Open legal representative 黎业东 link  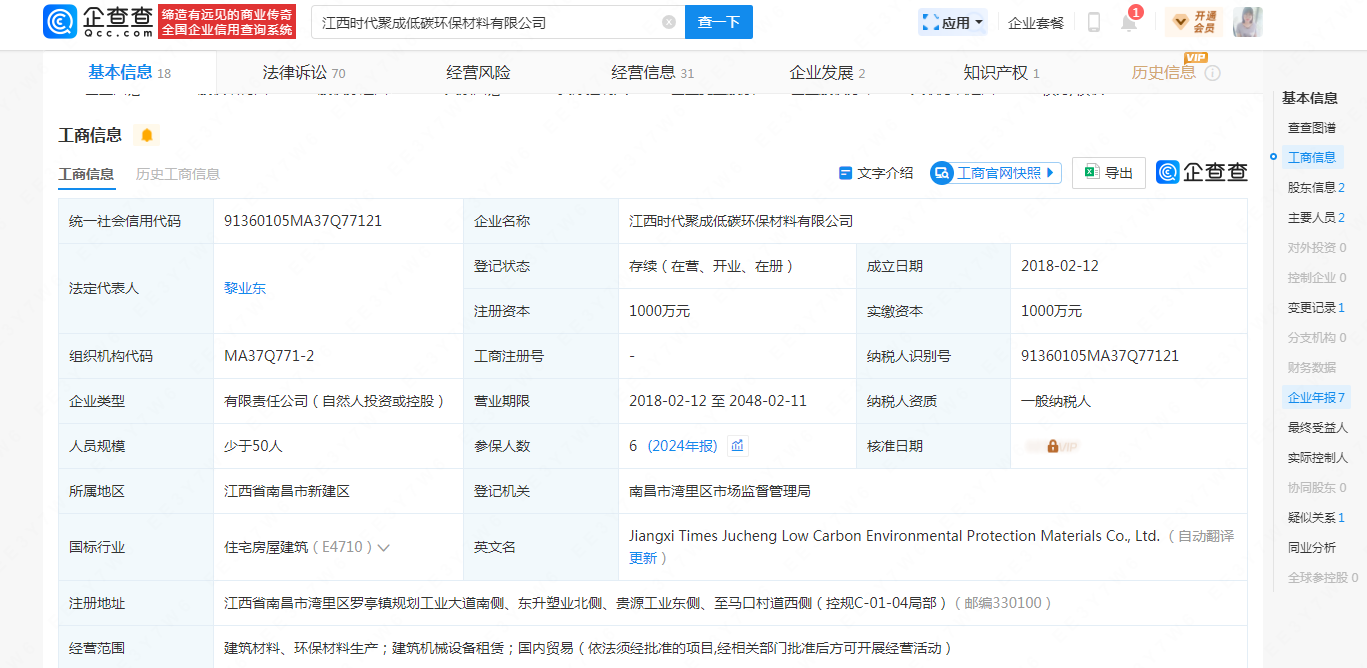pos(245,288)
